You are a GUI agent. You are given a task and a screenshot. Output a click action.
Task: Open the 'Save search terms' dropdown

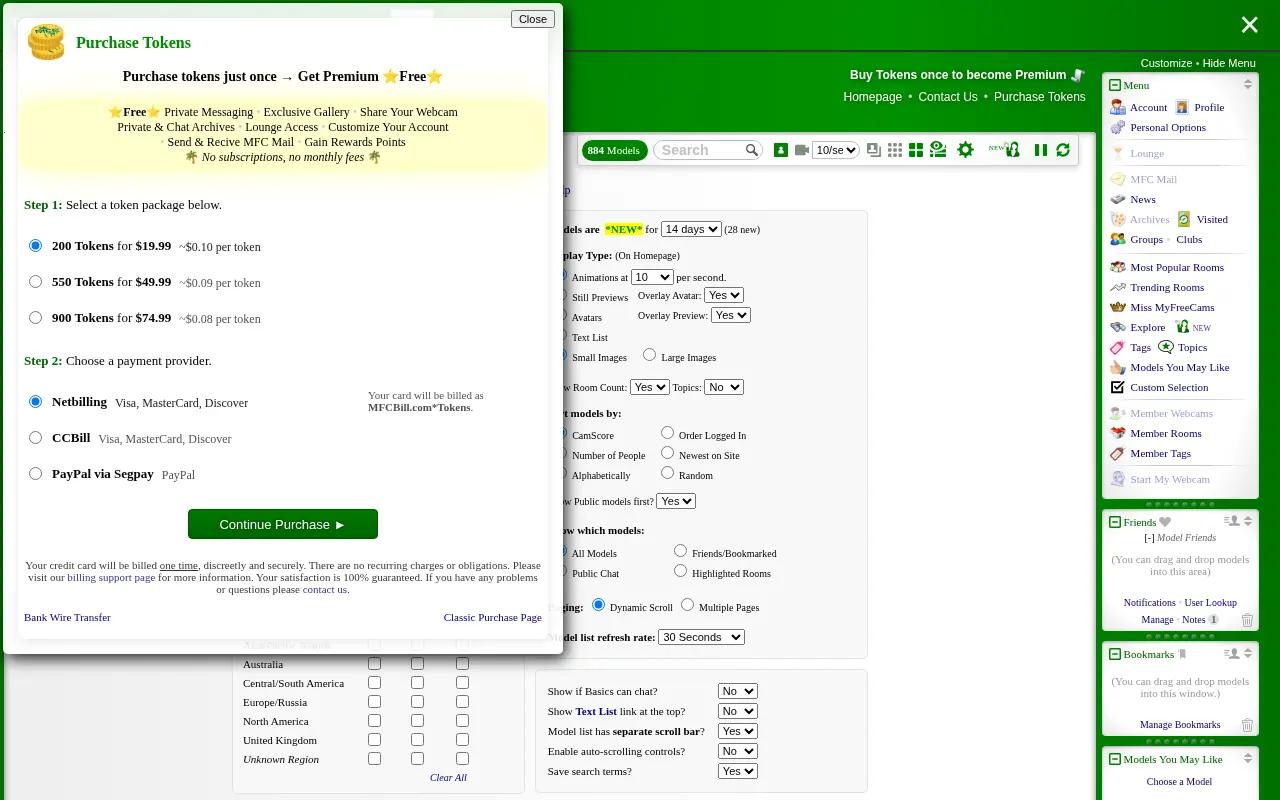click(738, 771)
